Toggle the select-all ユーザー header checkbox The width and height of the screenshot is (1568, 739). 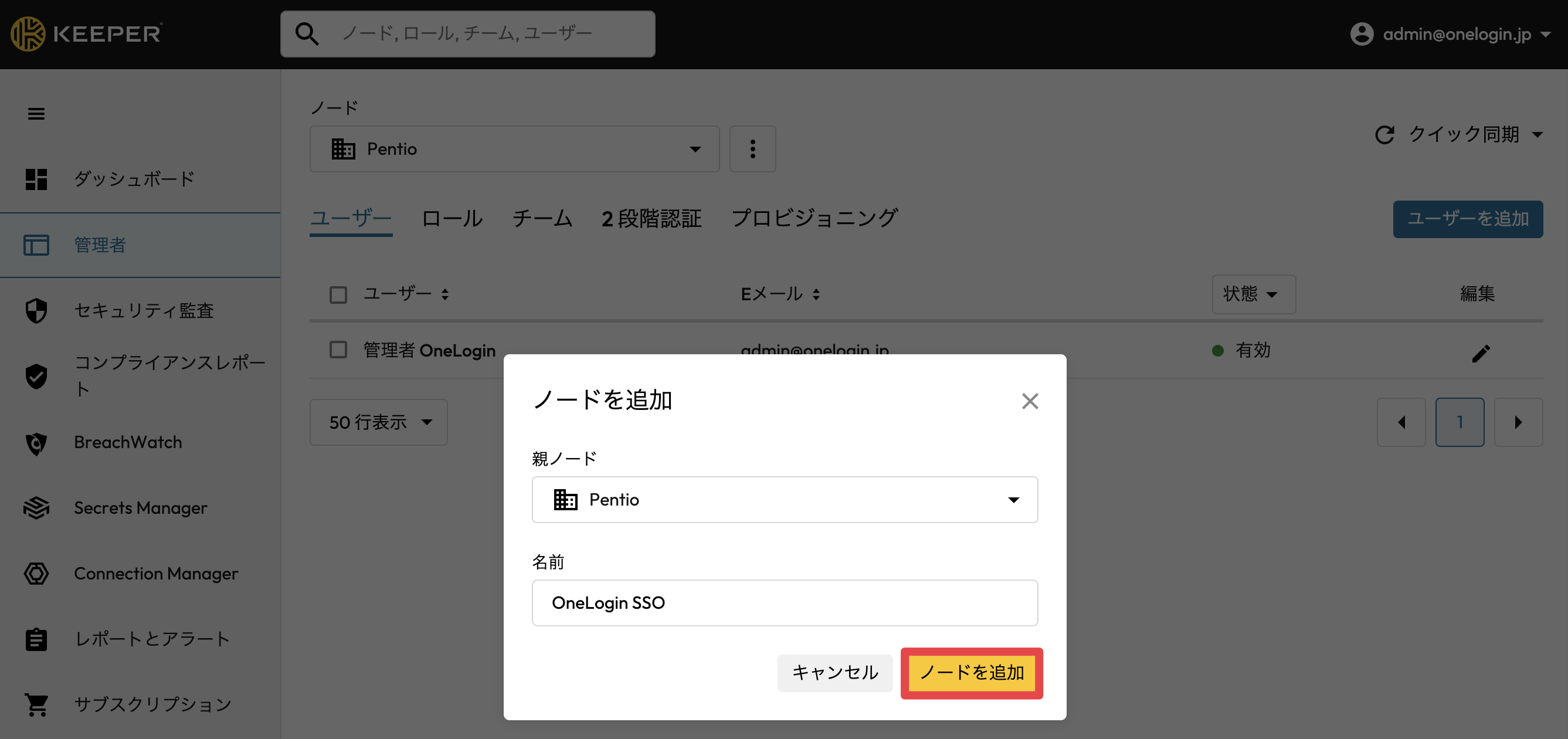[338, 295]
